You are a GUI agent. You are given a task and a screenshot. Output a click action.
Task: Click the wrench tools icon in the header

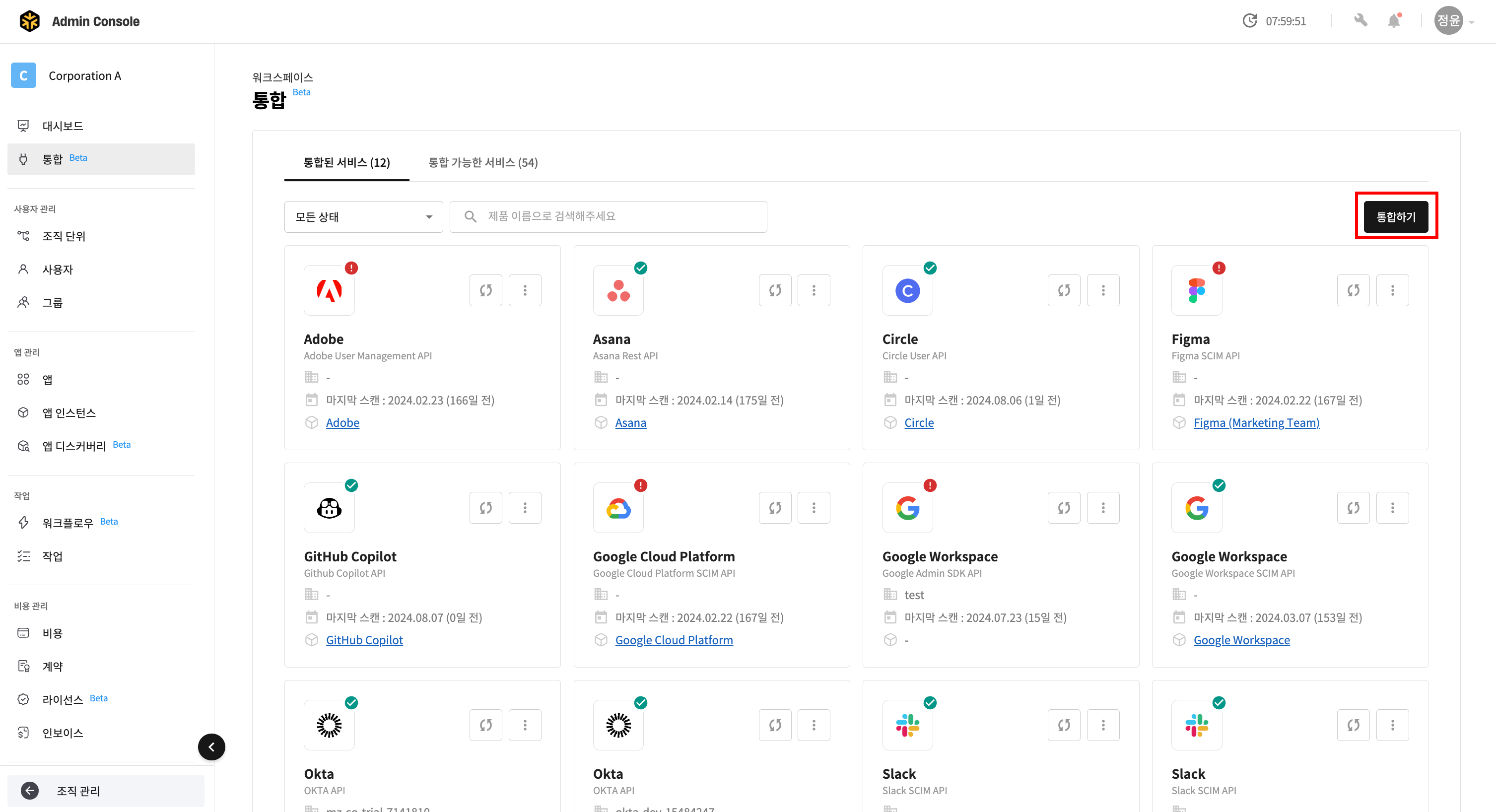pos(1360,21)
